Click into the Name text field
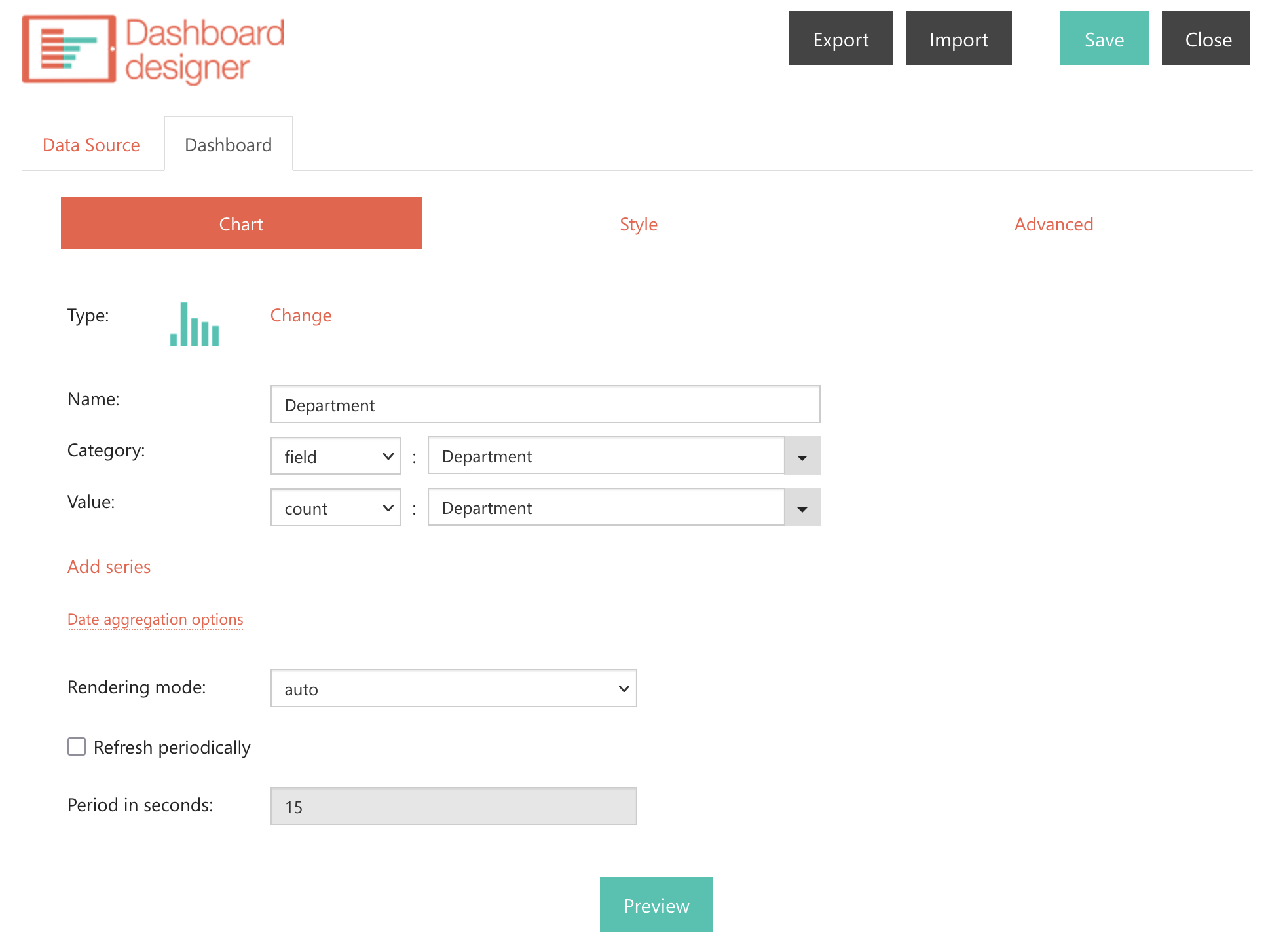Viewport: 1268px width, 952px height. (x=545, y=405)
